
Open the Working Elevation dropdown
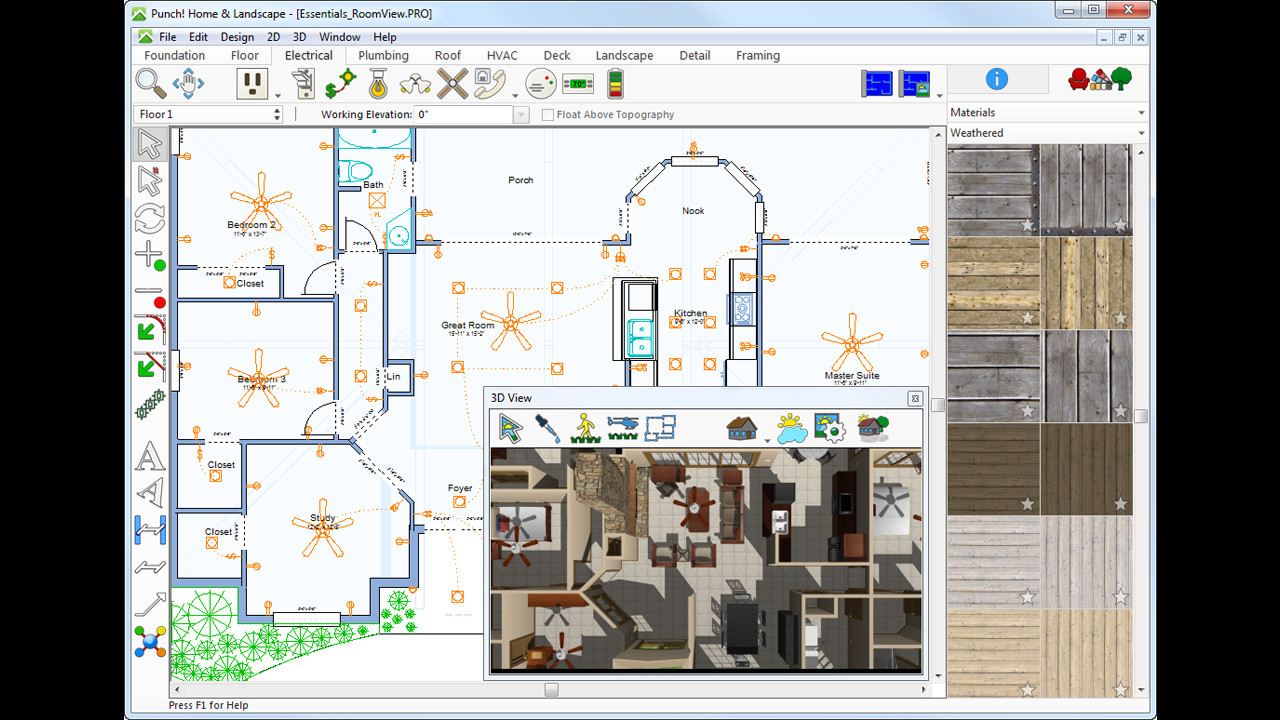point(520,114)
